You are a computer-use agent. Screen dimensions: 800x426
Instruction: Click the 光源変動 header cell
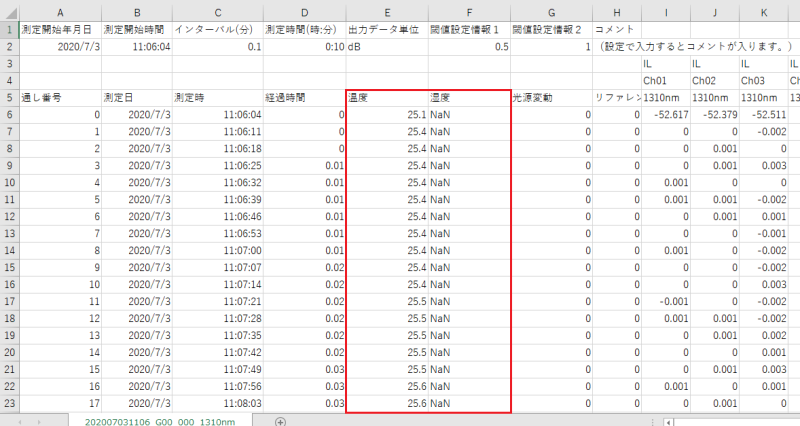[x=551, y=98]
